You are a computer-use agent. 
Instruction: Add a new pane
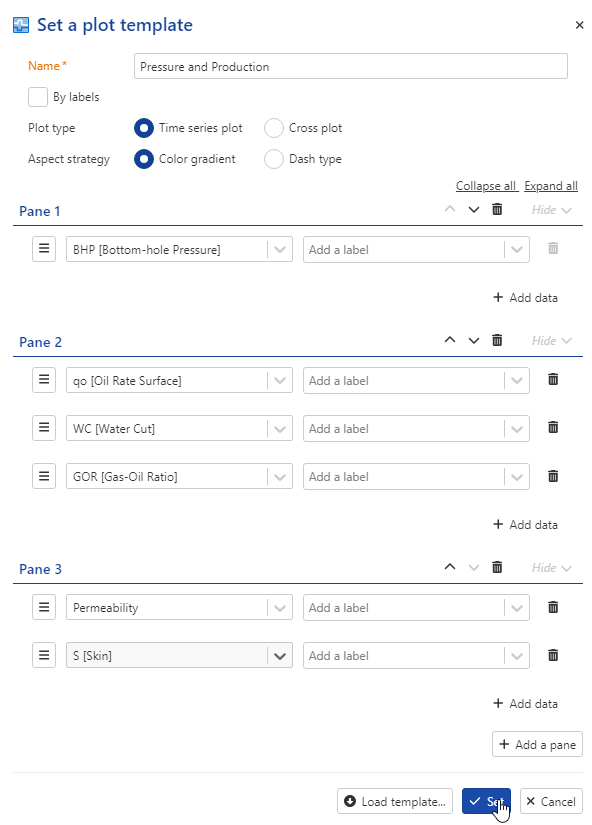pos(537,744)
